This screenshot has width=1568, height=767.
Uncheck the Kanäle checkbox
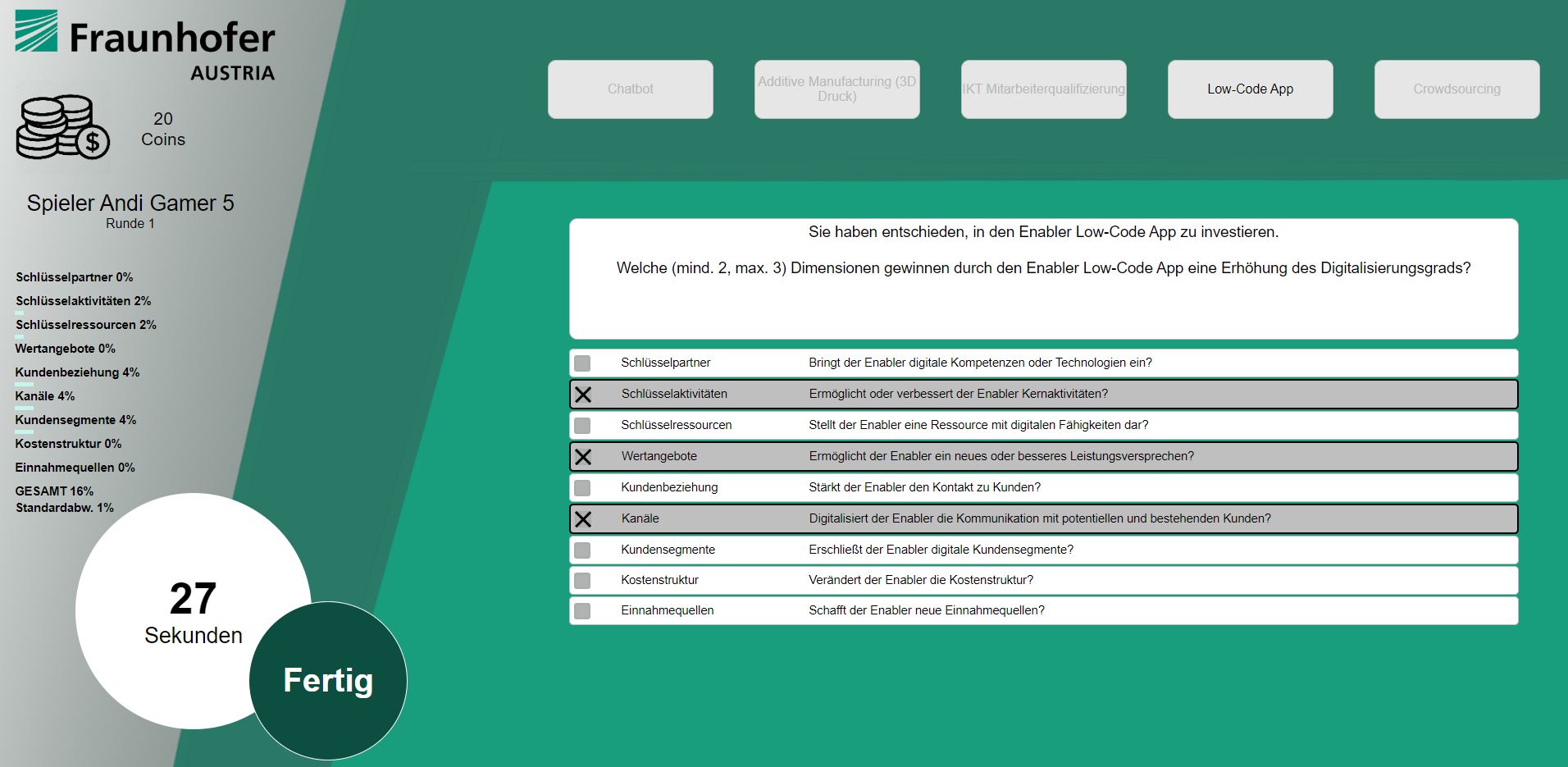[x=582, y=519]
